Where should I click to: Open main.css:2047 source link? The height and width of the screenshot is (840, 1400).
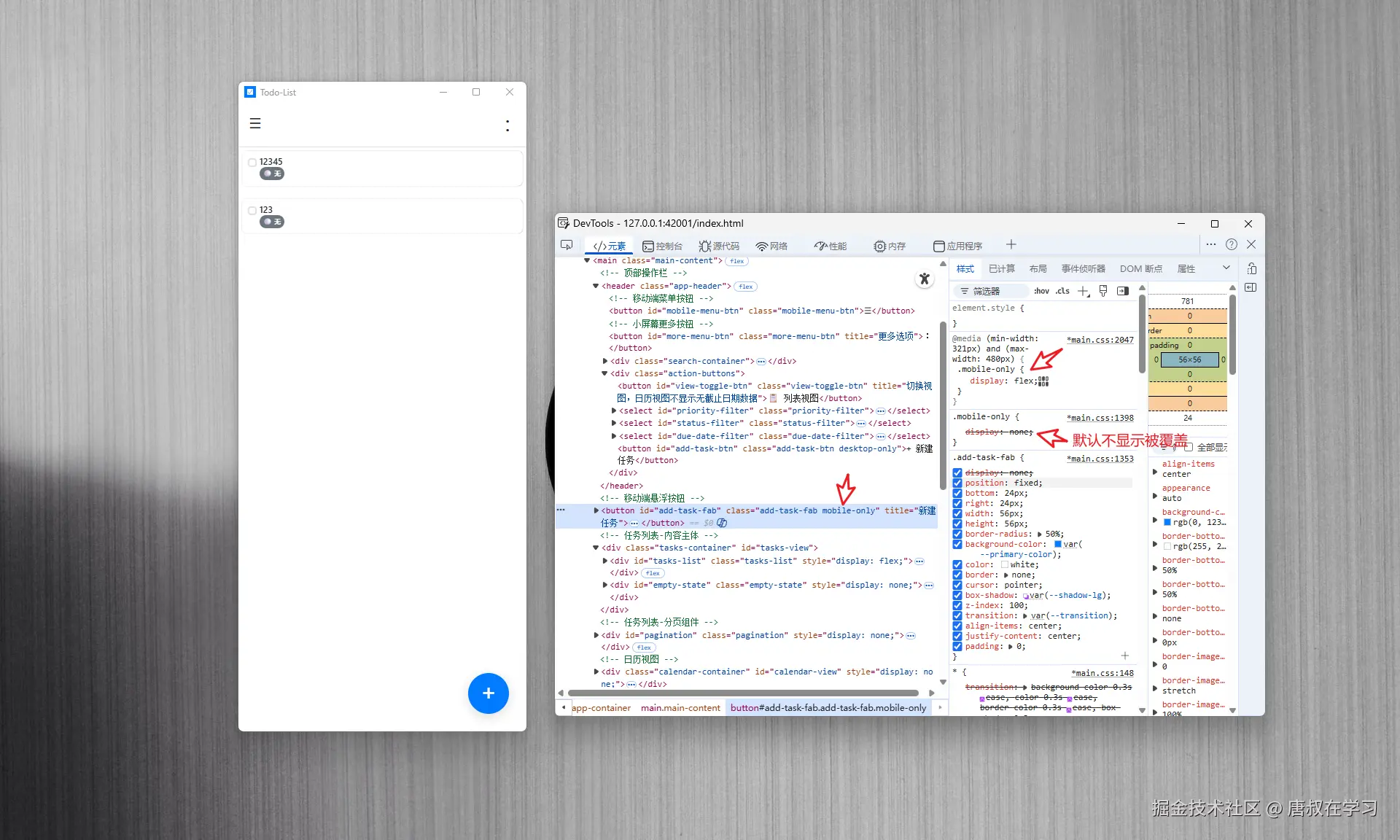[x=1100, y=340]
